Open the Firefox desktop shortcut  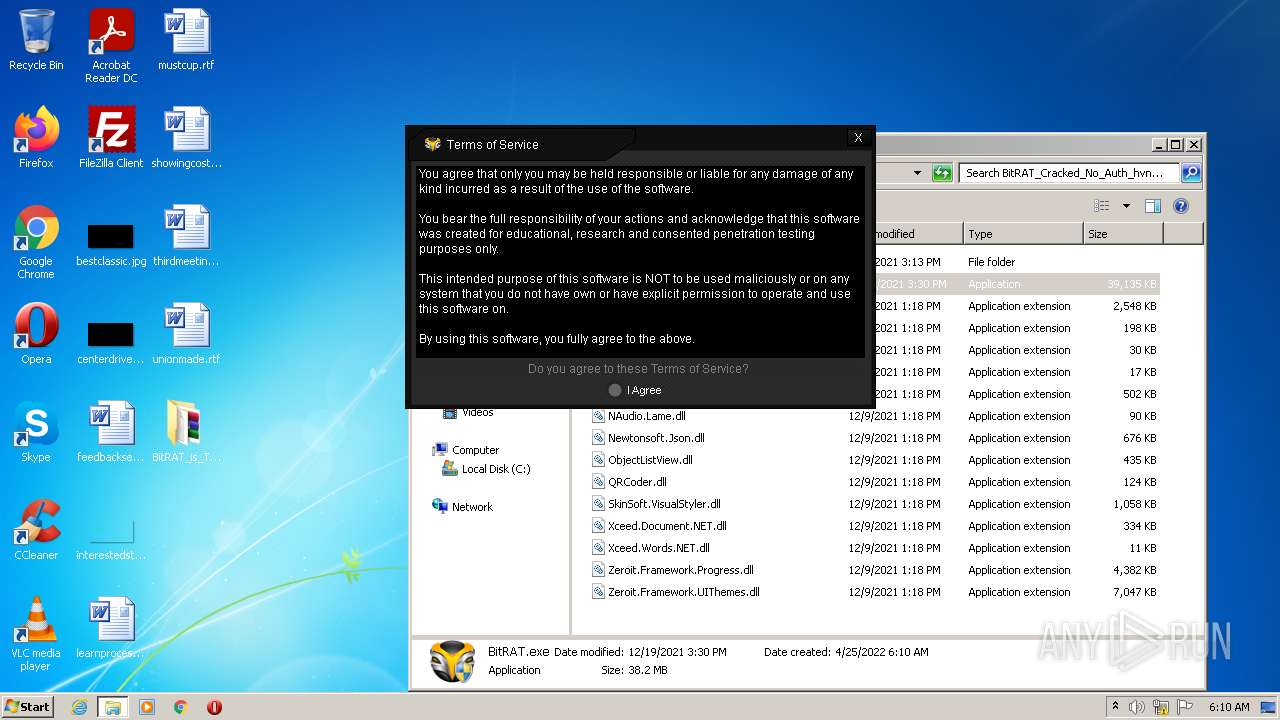(36, 138)
